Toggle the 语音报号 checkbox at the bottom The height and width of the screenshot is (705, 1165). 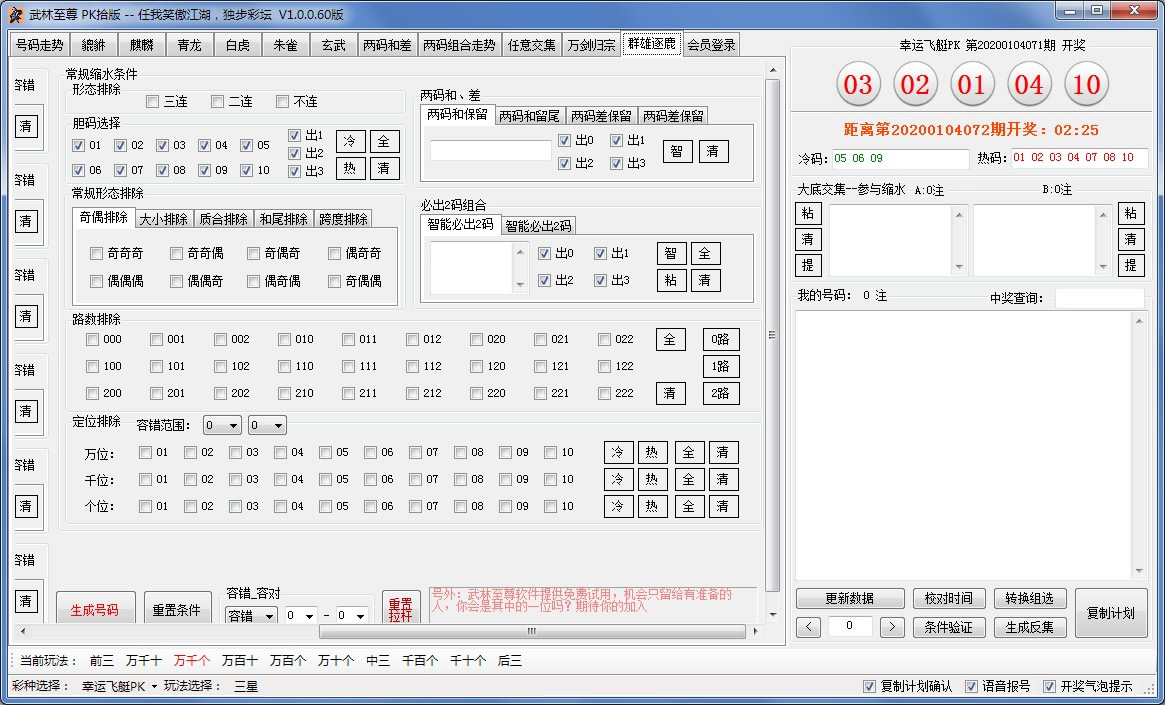(970, 686)
